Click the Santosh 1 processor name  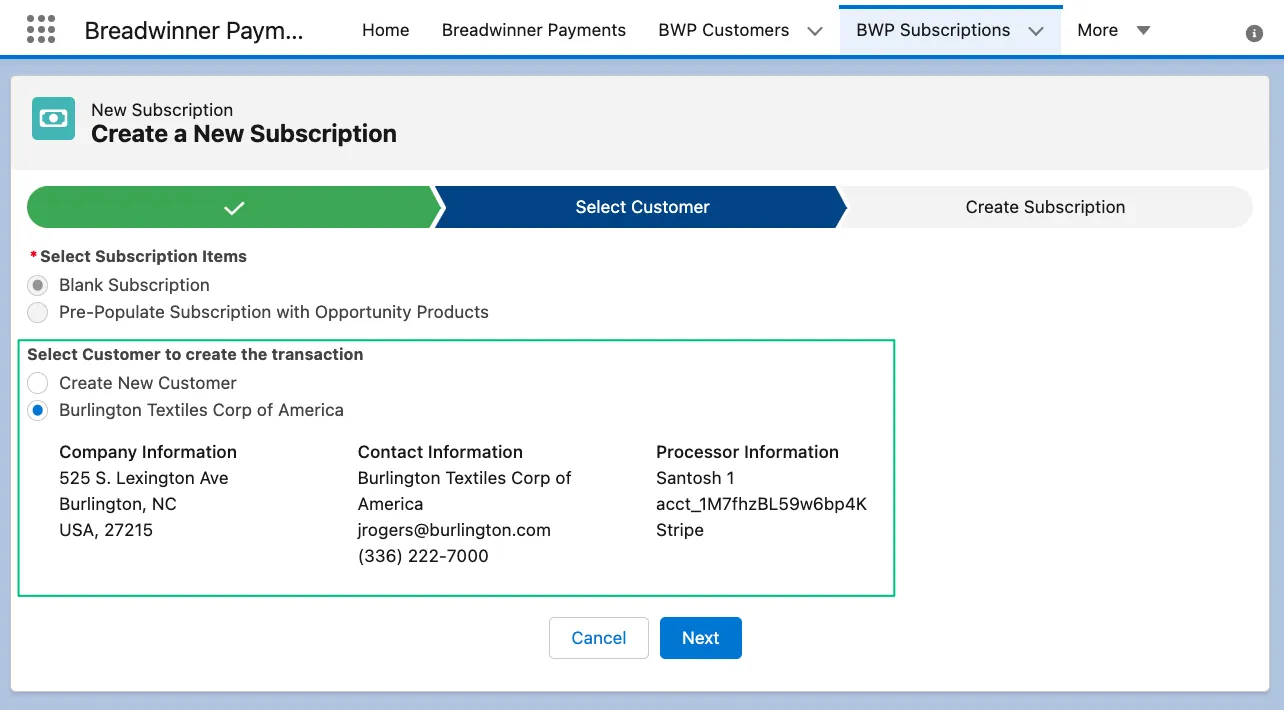point(695,478)
